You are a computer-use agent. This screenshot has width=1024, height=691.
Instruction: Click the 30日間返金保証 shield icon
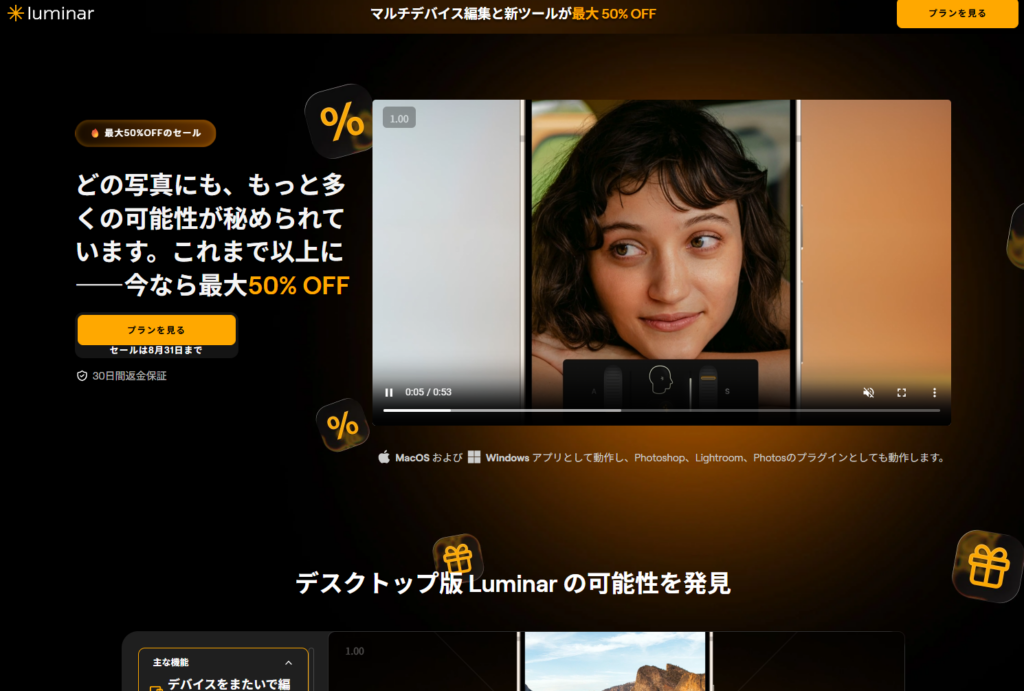tap(82, 376)
